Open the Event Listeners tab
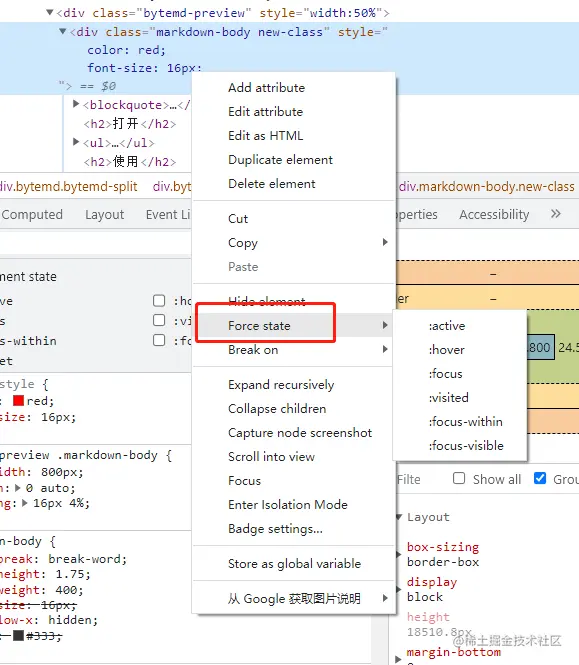 click(168, 215)
